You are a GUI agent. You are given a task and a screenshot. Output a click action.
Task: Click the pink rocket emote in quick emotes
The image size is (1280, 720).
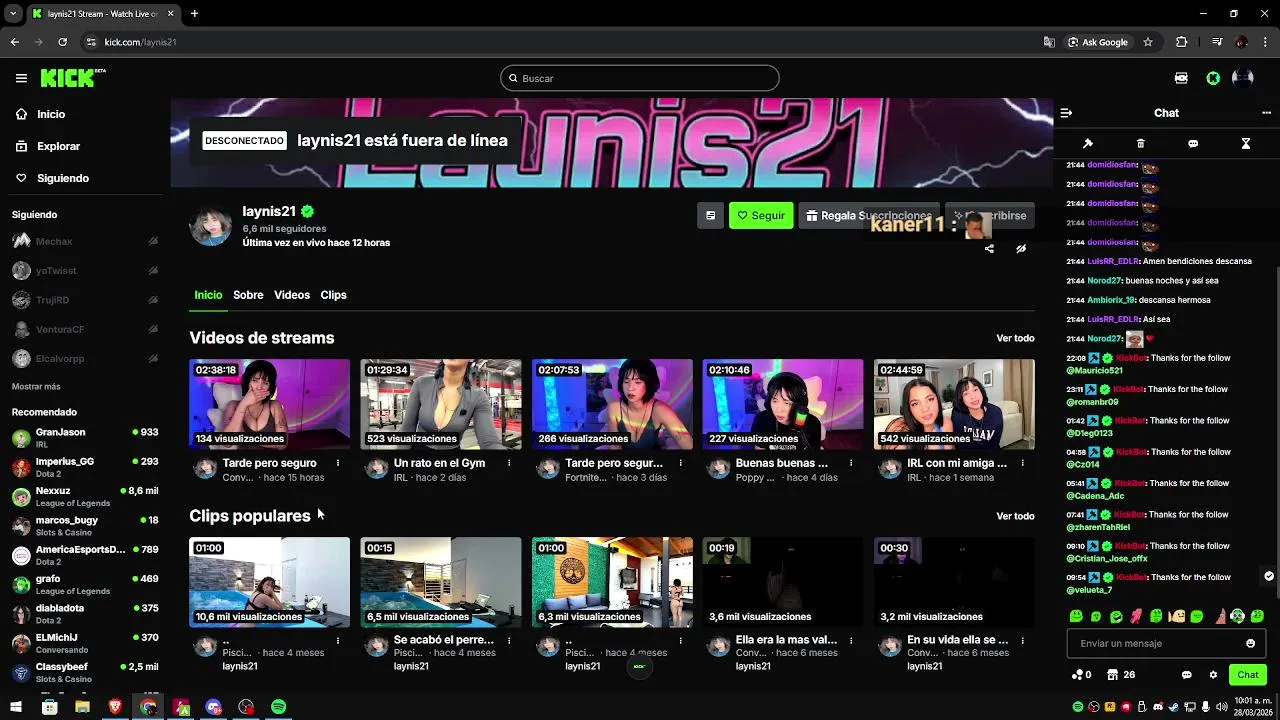coord(1137,616)
